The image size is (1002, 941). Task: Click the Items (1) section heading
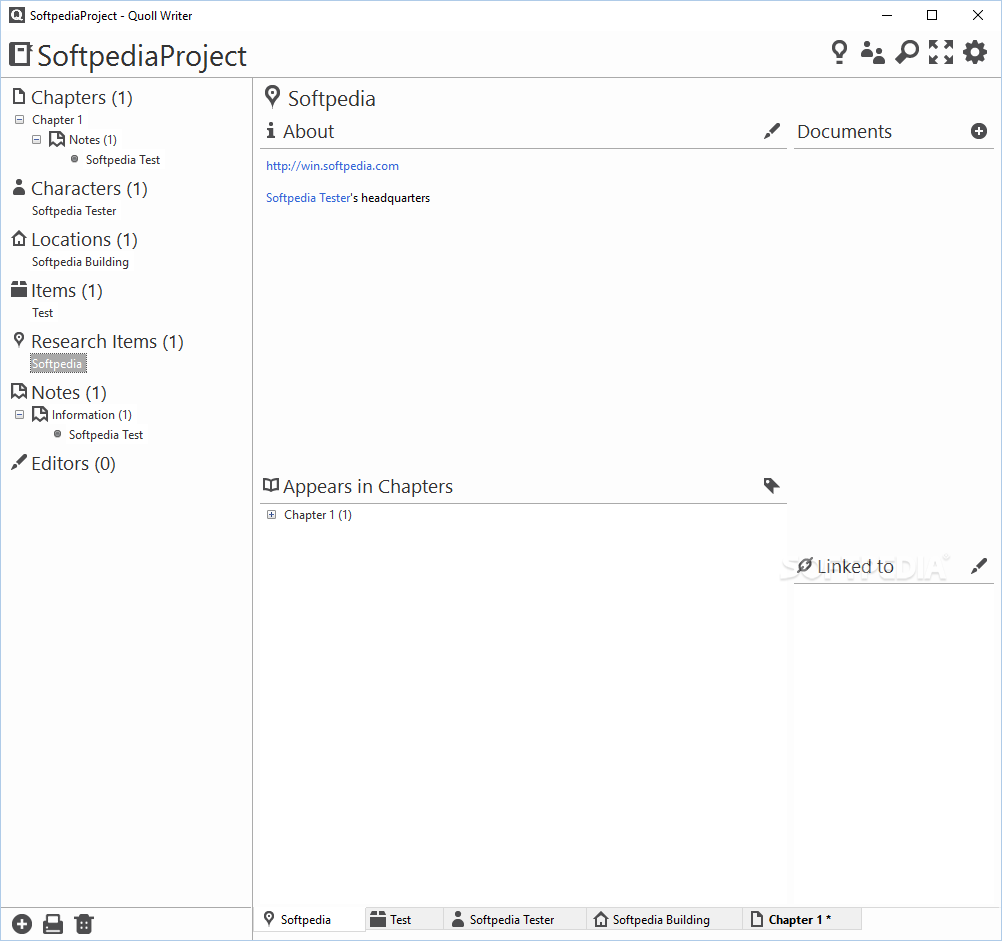pos(67,291)
